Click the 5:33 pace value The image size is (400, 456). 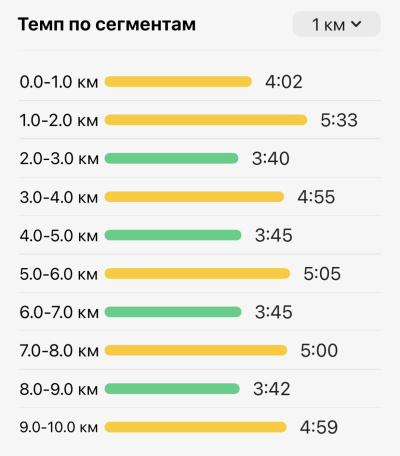(x=339, y=120)
